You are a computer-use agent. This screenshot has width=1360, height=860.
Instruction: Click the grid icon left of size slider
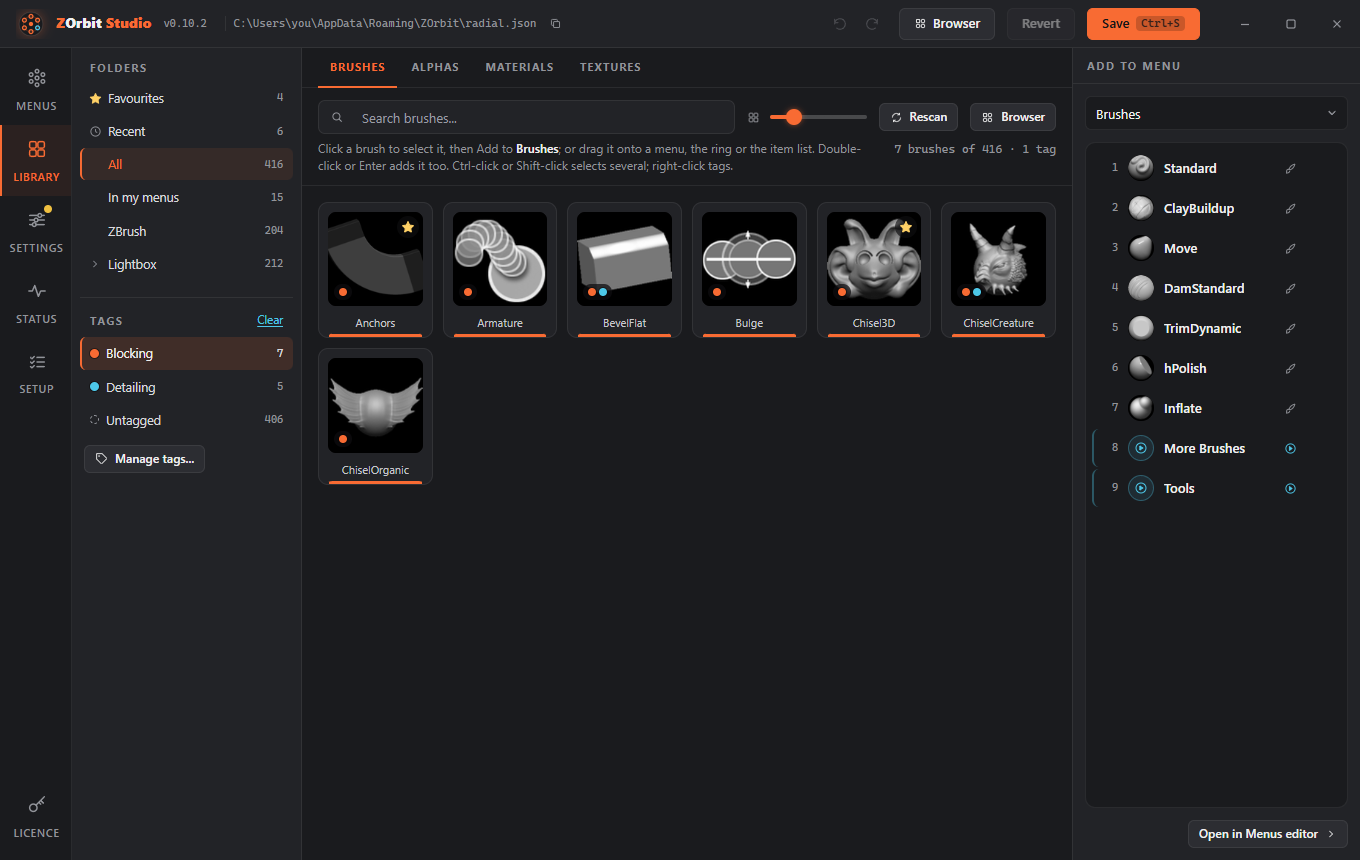coord(753,117)
